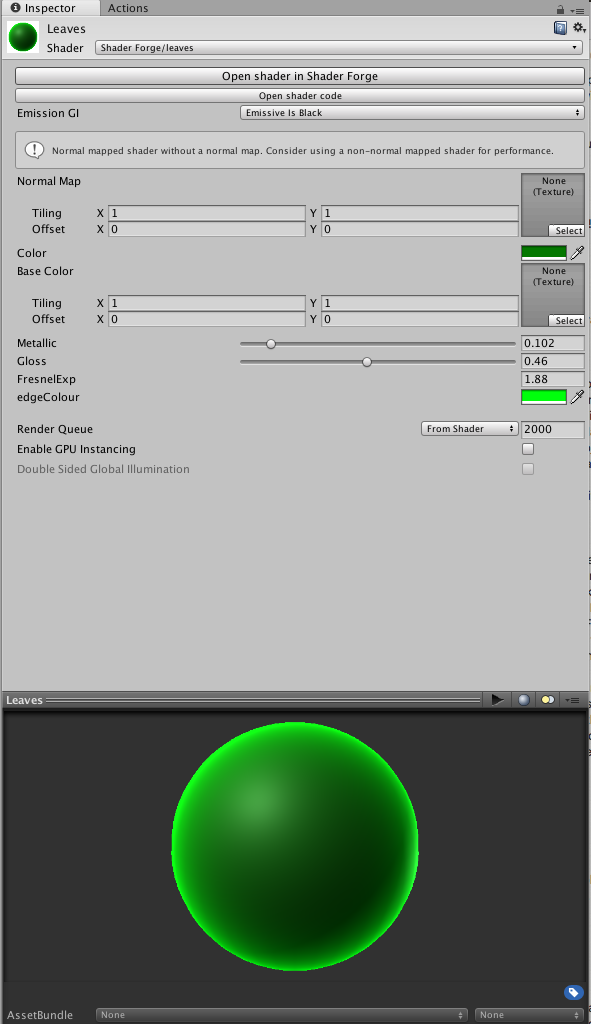591x1024 pixels.
Task: Select the Inspector tab
Action: point(50,8)
